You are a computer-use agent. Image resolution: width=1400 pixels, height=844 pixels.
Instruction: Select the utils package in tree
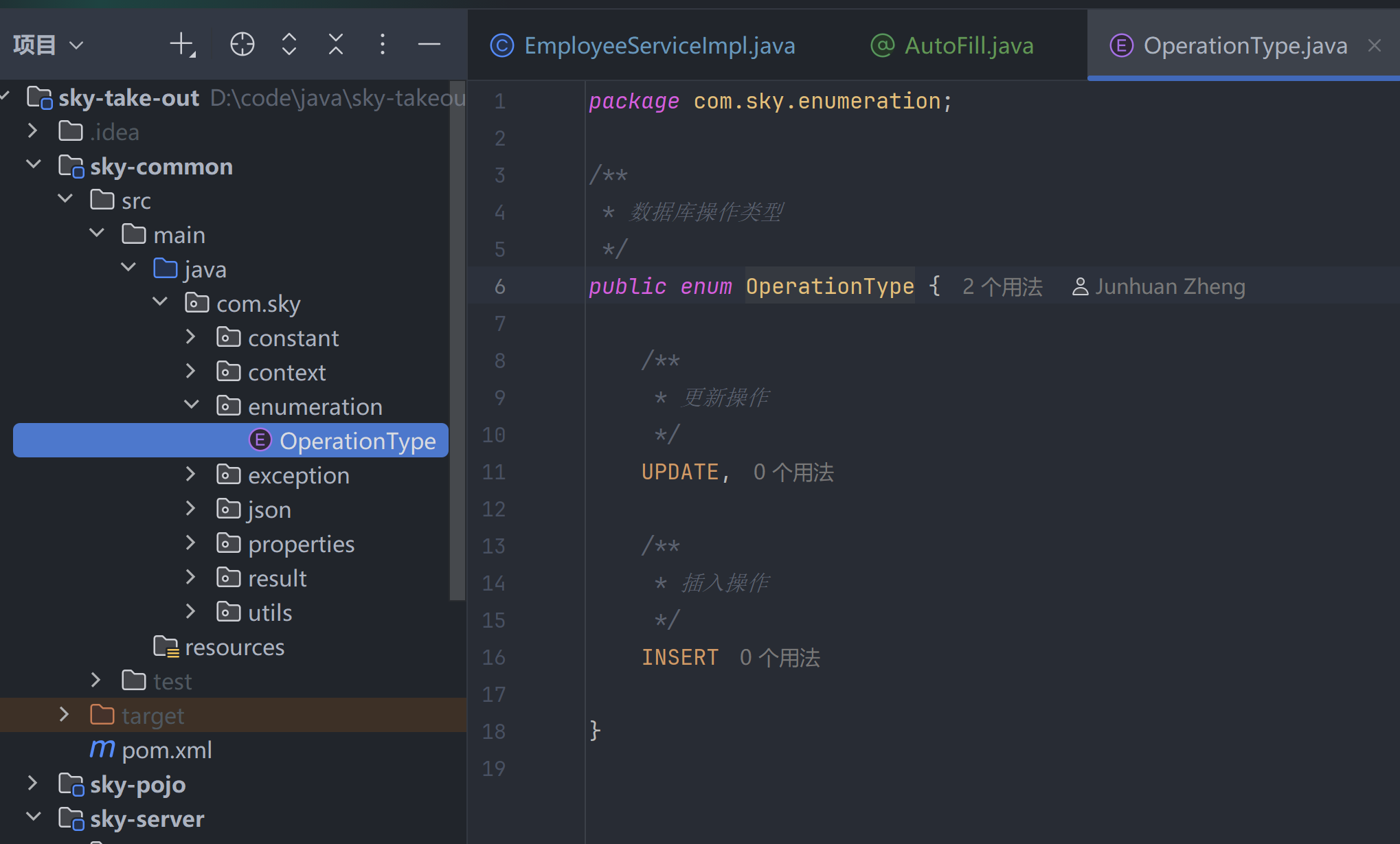point(269,613)
